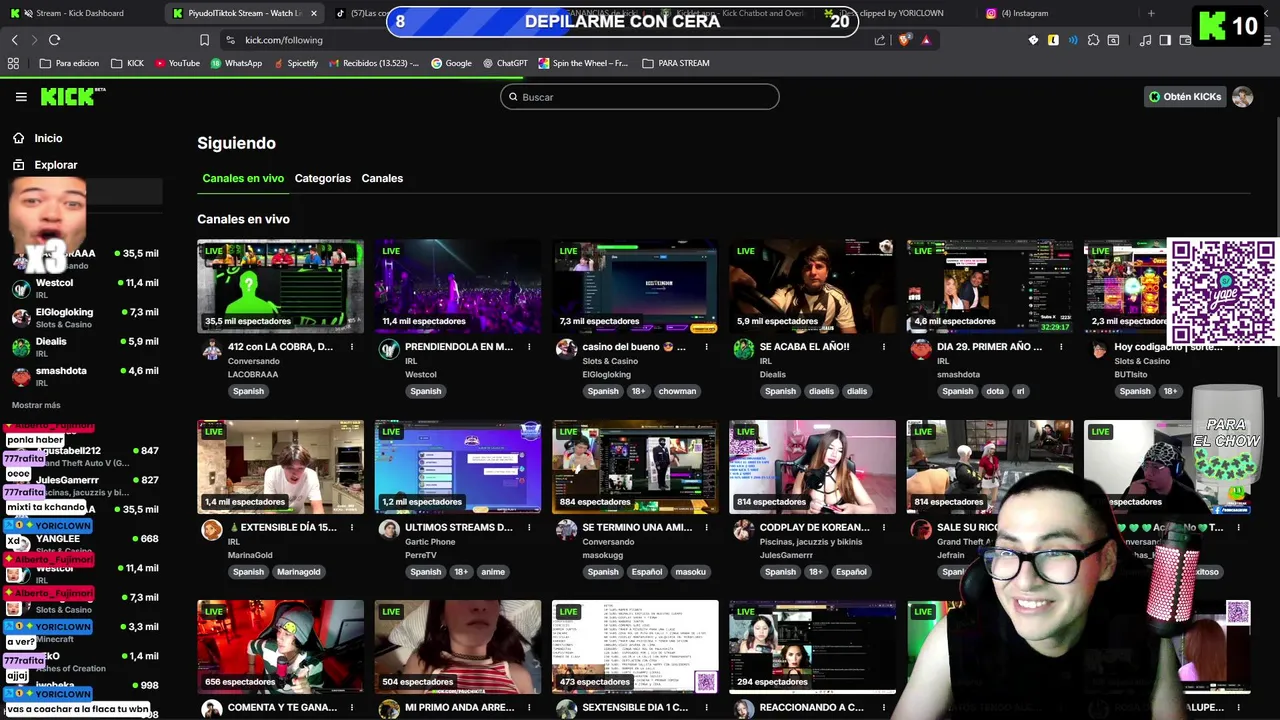Open the YouTube bookmark
Image resolution: width=1280 pixels, height=720 pixels.
click(x=176, y=63)
